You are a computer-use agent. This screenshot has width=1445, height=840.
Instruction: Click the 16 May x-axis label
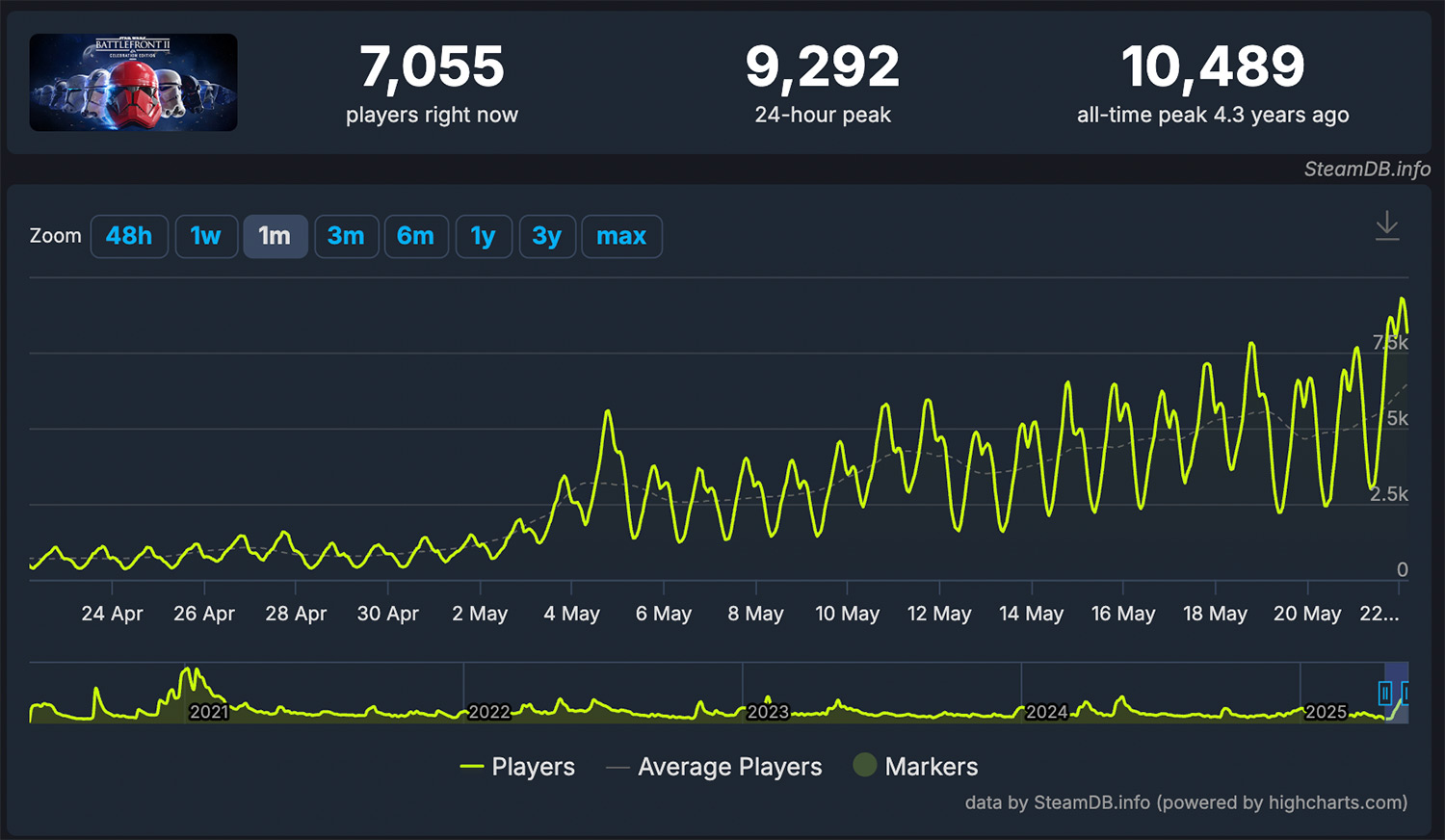pyautogui.click(x=1123, y=614)
